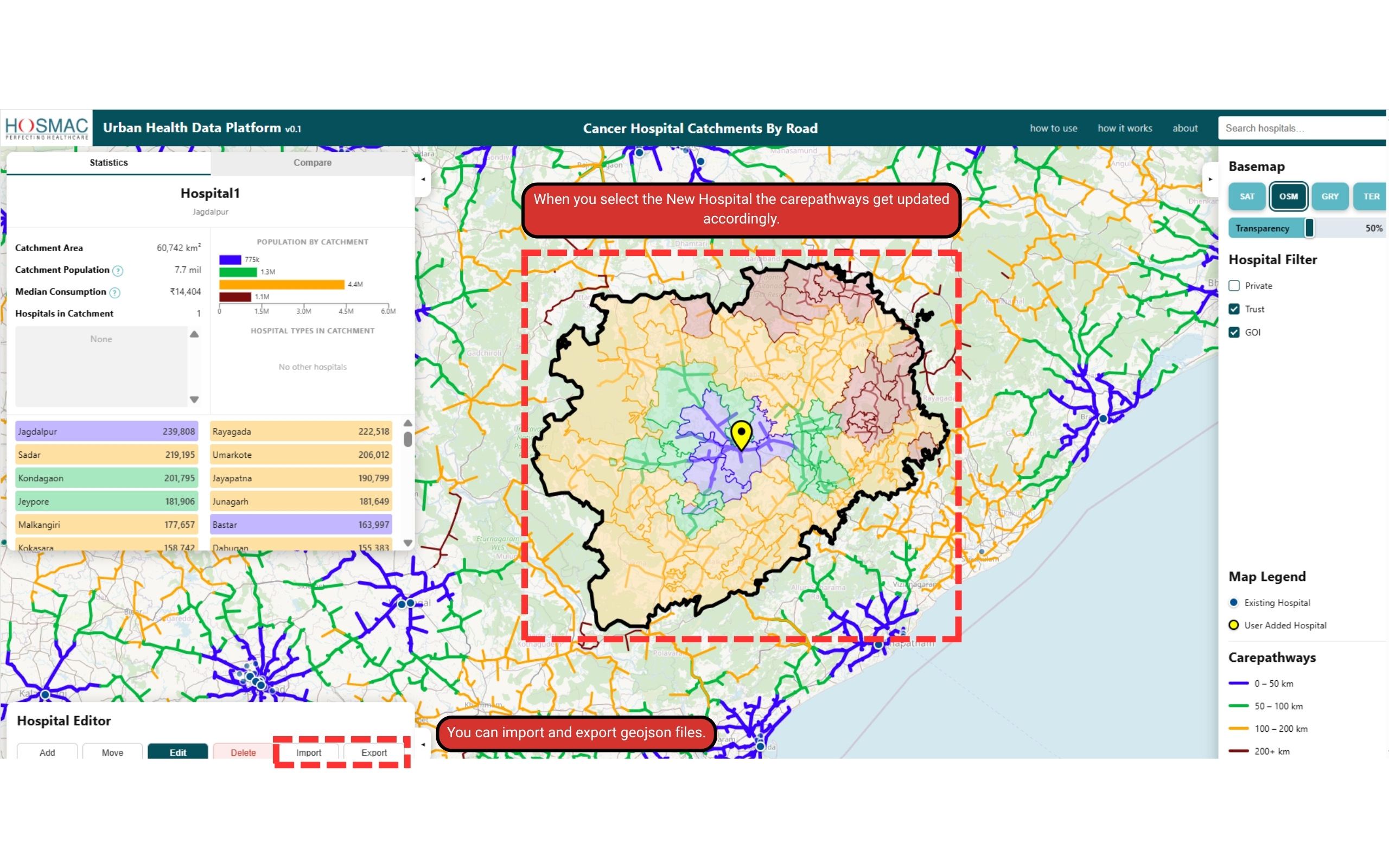Screen dimensions: 1389x868
Task: Click the dark red 1.1M population bar
Action: click(235, 297)
